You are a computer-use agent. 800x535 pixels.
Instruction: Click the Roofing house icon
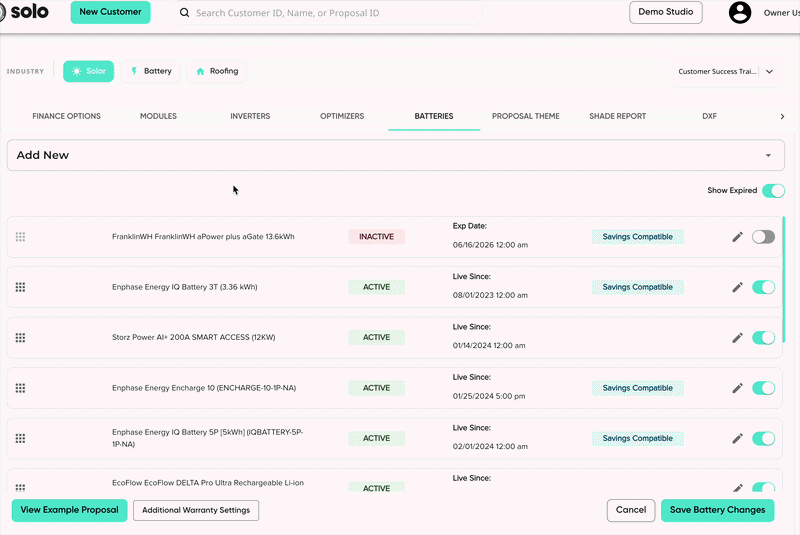point(201,71)
